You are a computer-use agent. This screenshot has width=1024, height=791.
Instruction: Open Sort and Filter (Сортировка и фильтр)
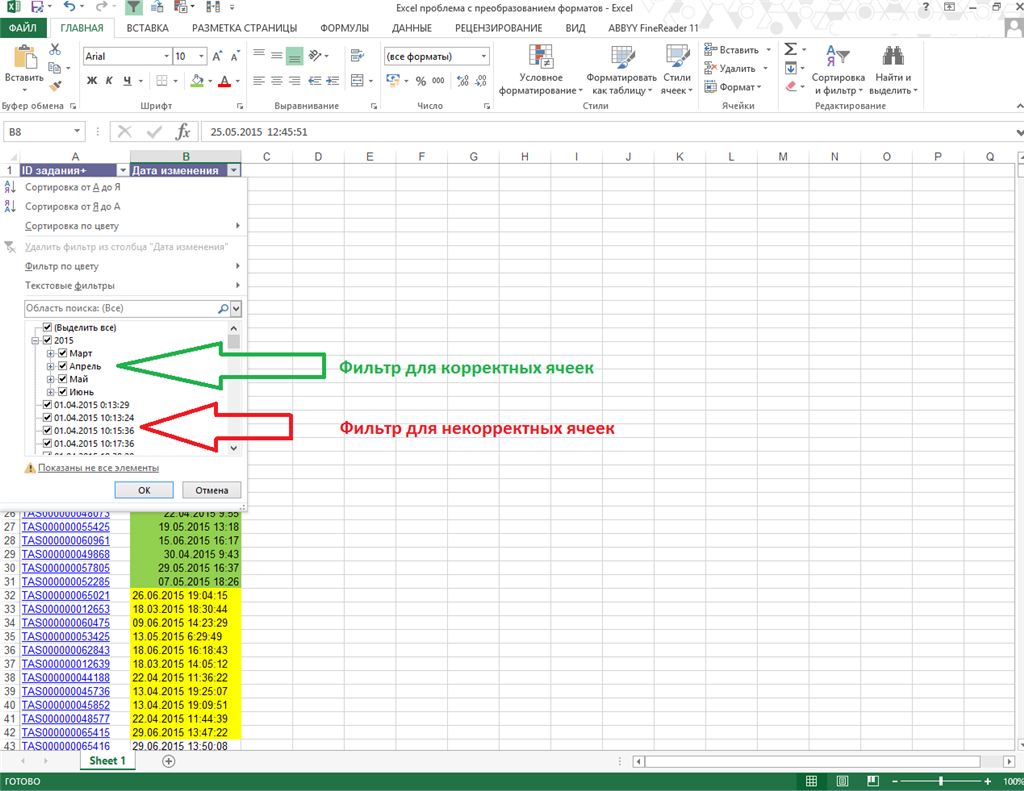point(839,70)
